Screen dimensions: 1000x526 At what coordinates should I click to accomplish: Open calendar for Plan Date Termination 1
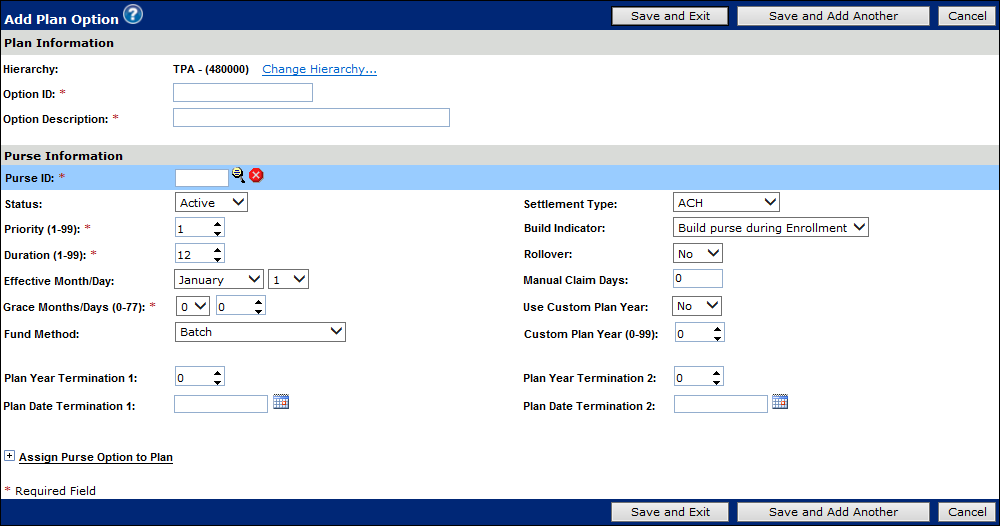(281, 402)
